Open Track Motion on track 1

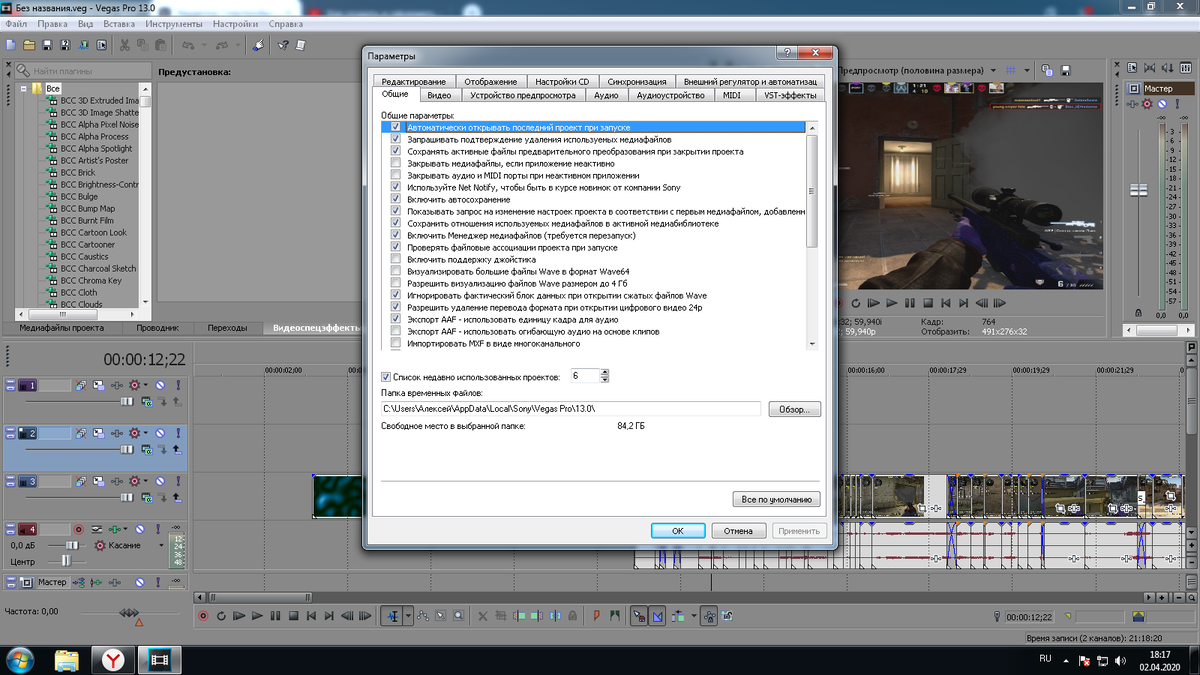(99, 385)
